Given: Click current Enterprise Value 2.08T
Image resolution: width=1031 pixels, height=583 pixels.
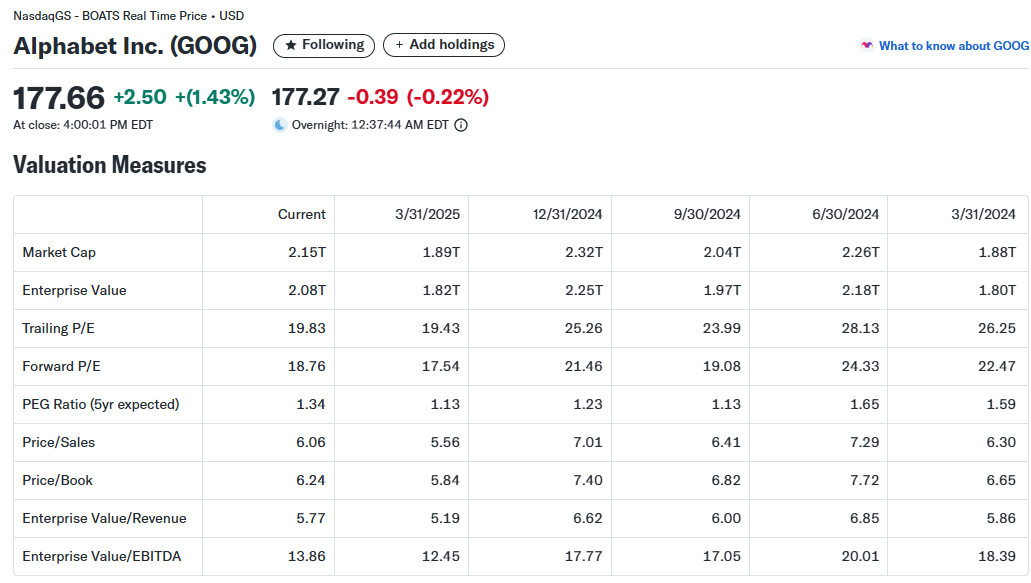Looking at the screenshot, I should tap(306, 291).
